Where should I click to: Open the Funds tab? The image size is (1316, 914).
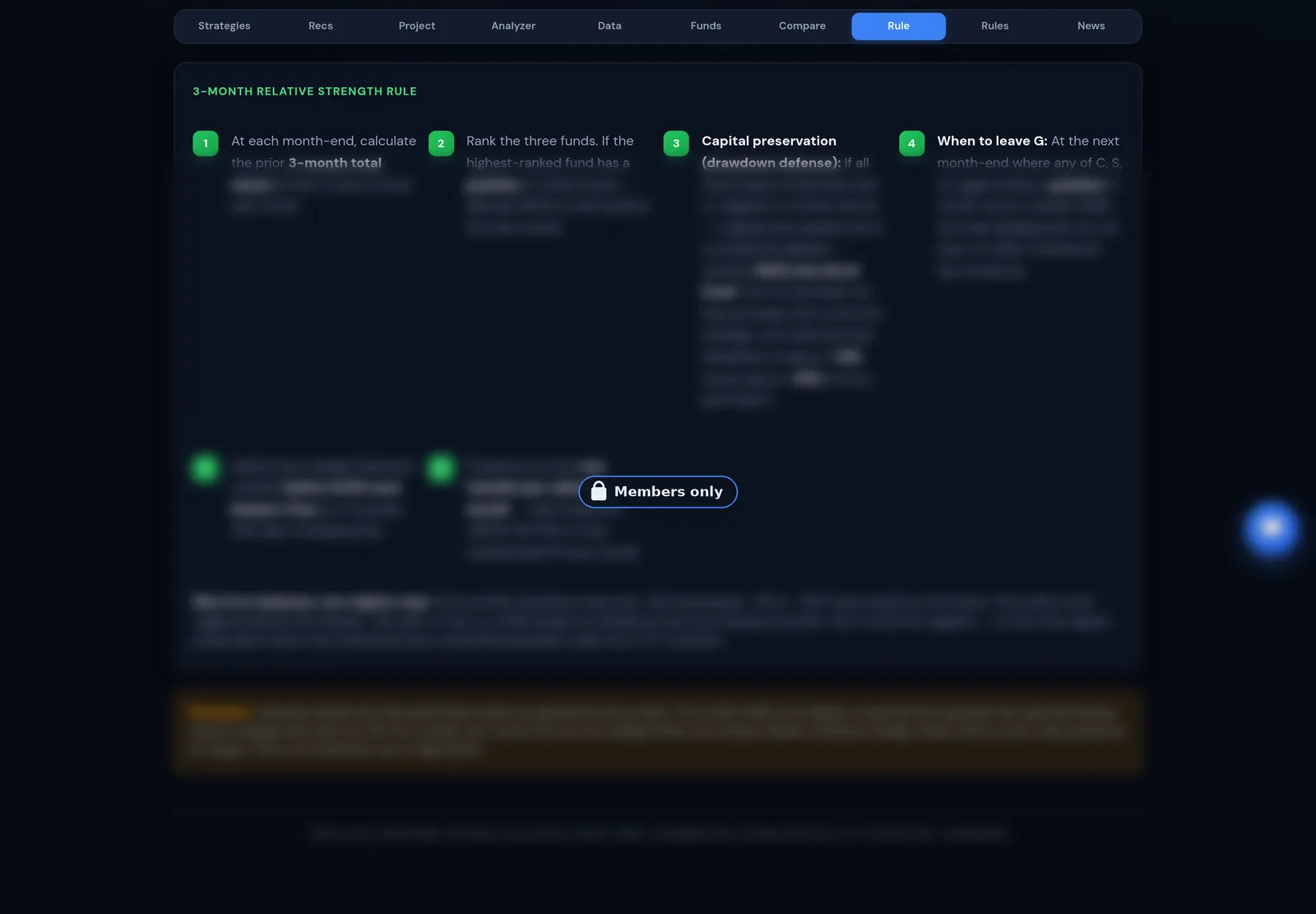(x=706, y=26)
